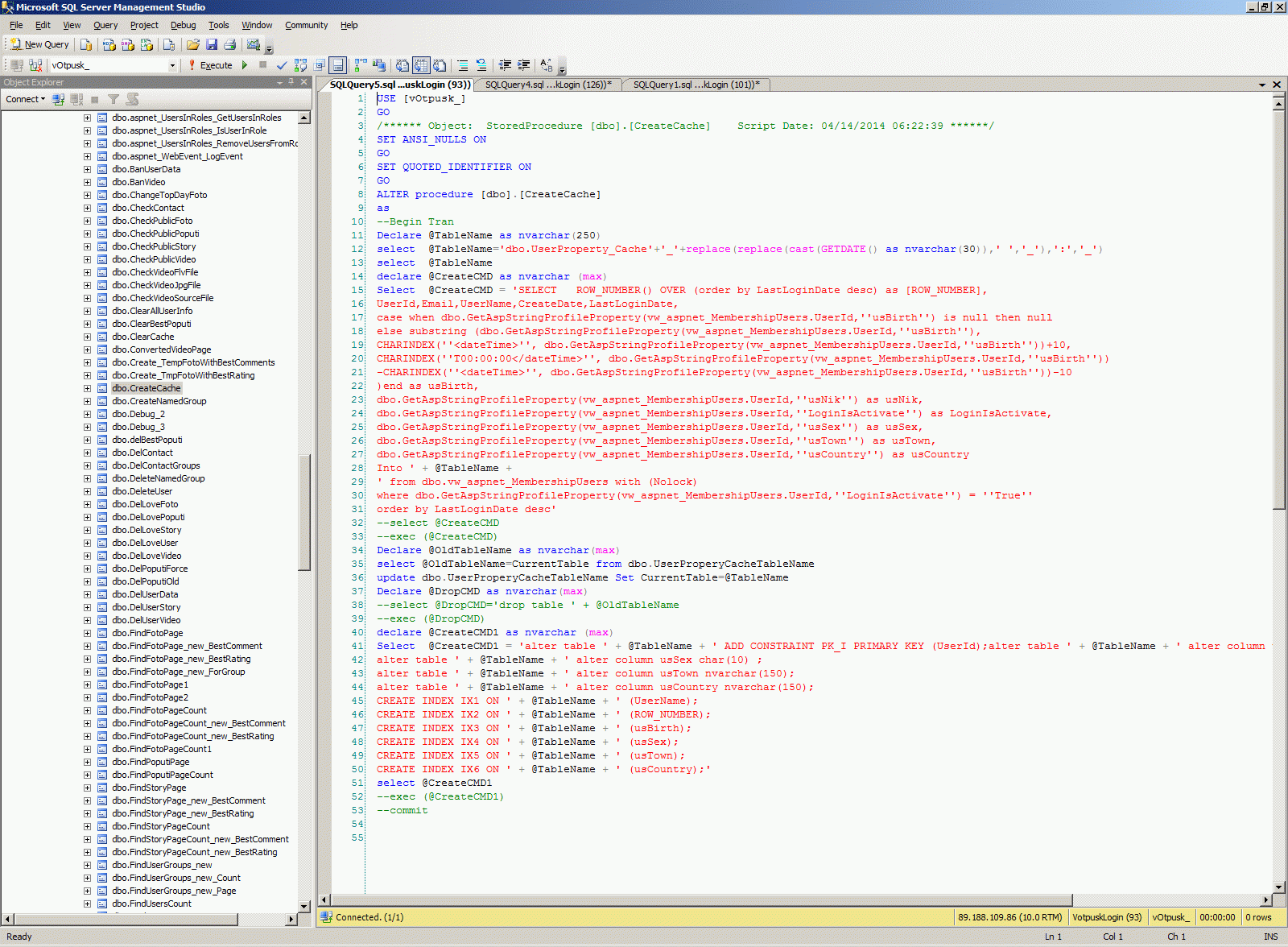Open the active files dropdown arrow
1288x947 pixels.
[1262, 85]
